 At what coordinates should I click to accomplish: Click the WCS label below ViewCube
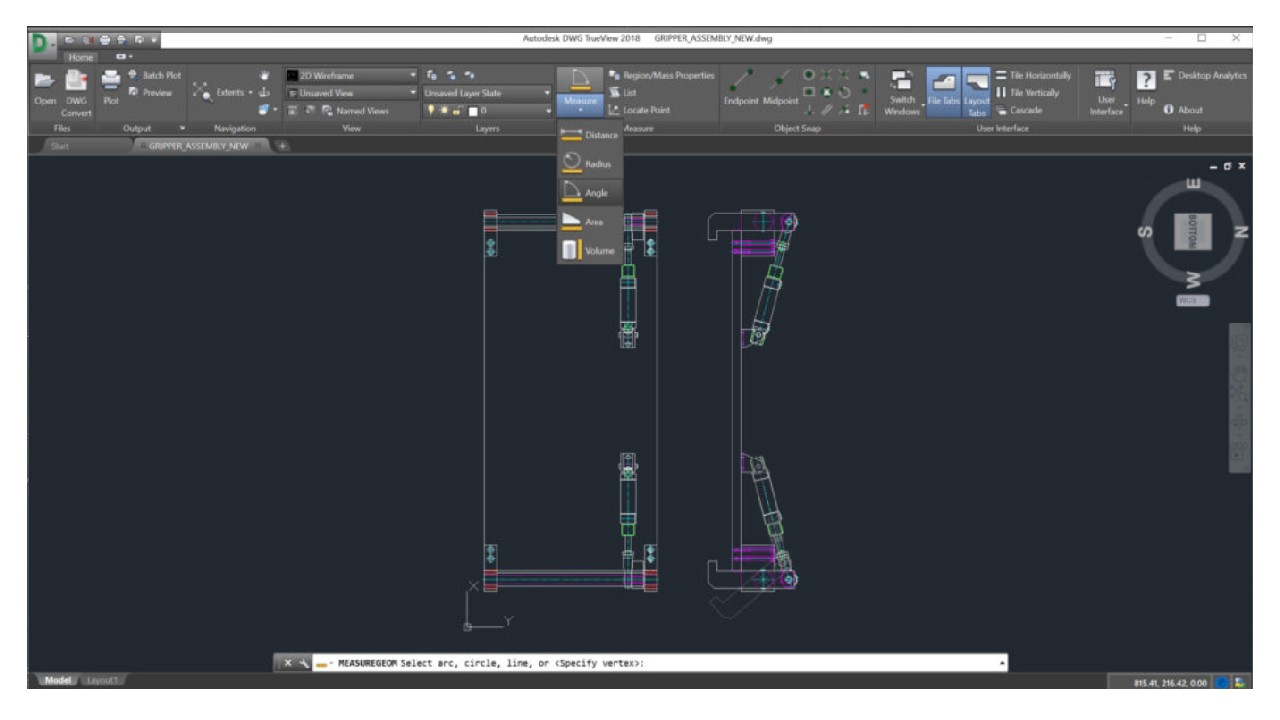click(1195, 300)
